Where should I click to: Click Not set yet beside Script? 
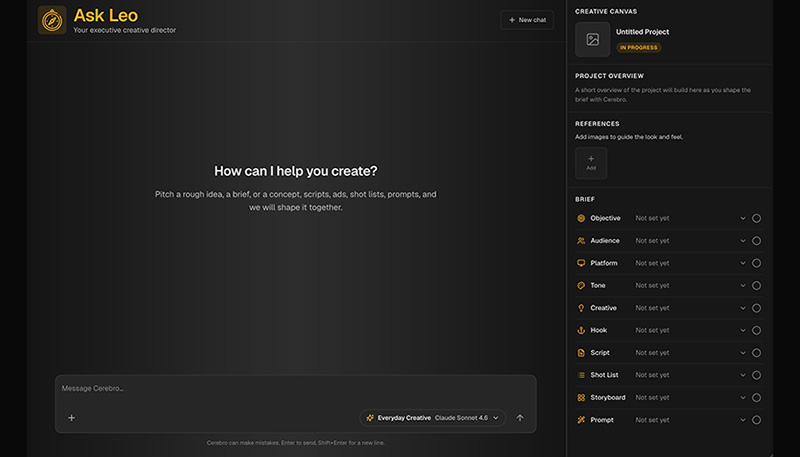coord(652,353)
